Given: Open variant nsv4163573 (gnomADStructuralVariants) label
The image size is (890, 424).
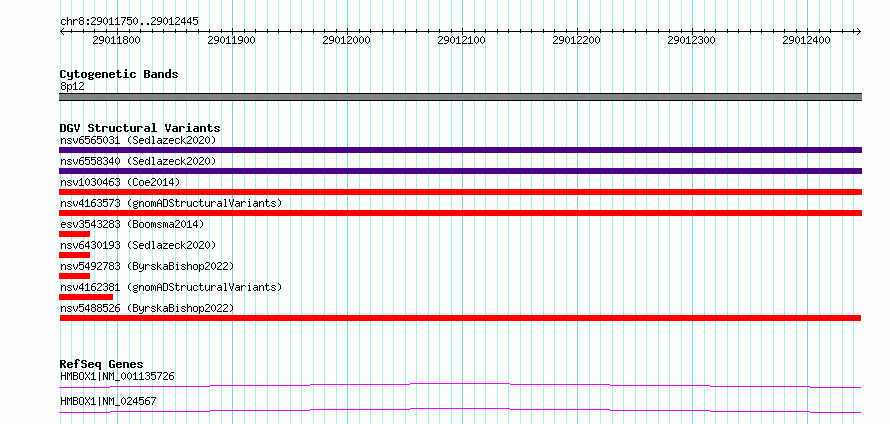Looking at the screenshot, I should [x=171, y=203].
